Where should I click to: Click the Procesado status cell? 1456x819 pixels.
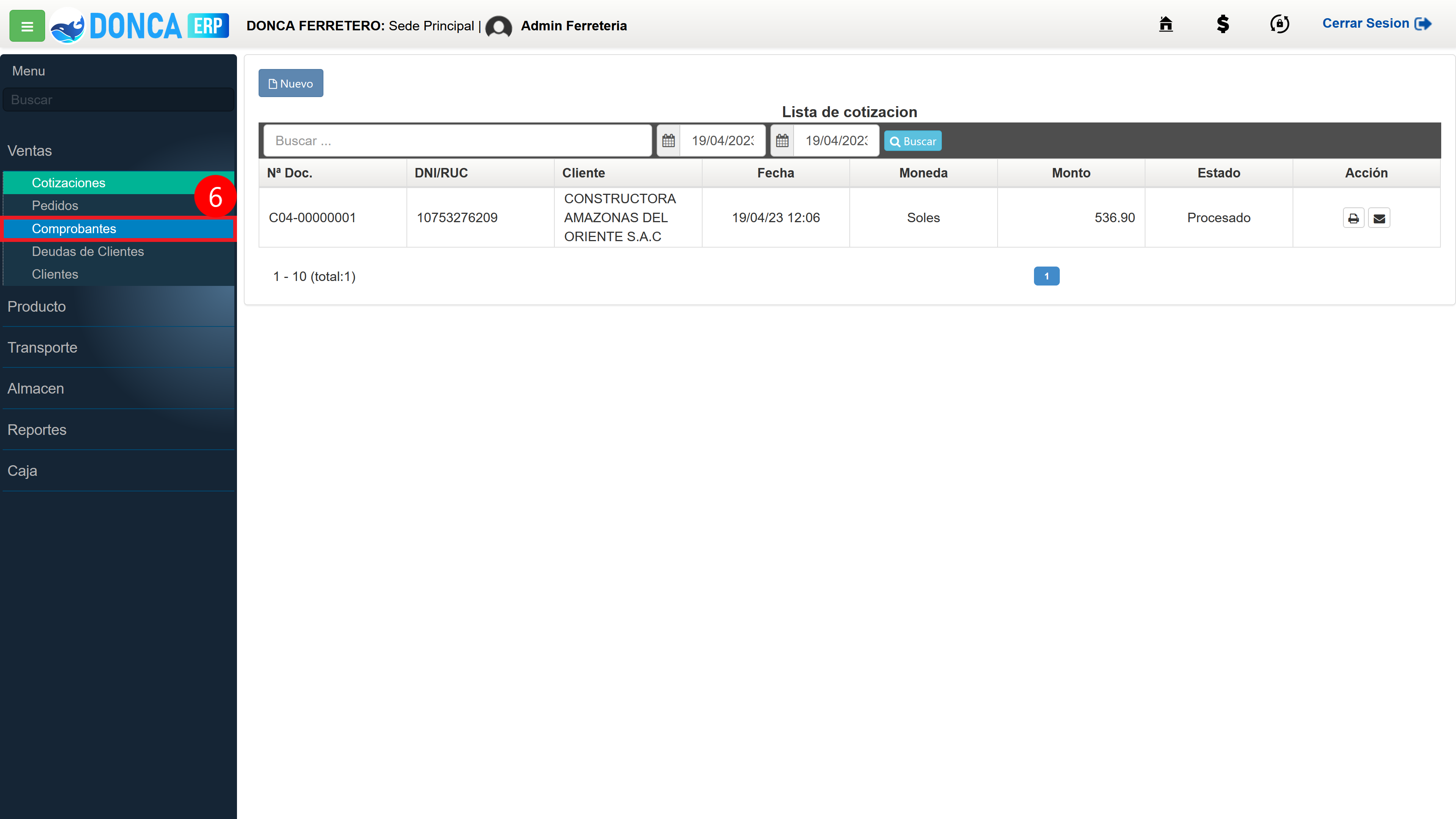click(1219, 218)
